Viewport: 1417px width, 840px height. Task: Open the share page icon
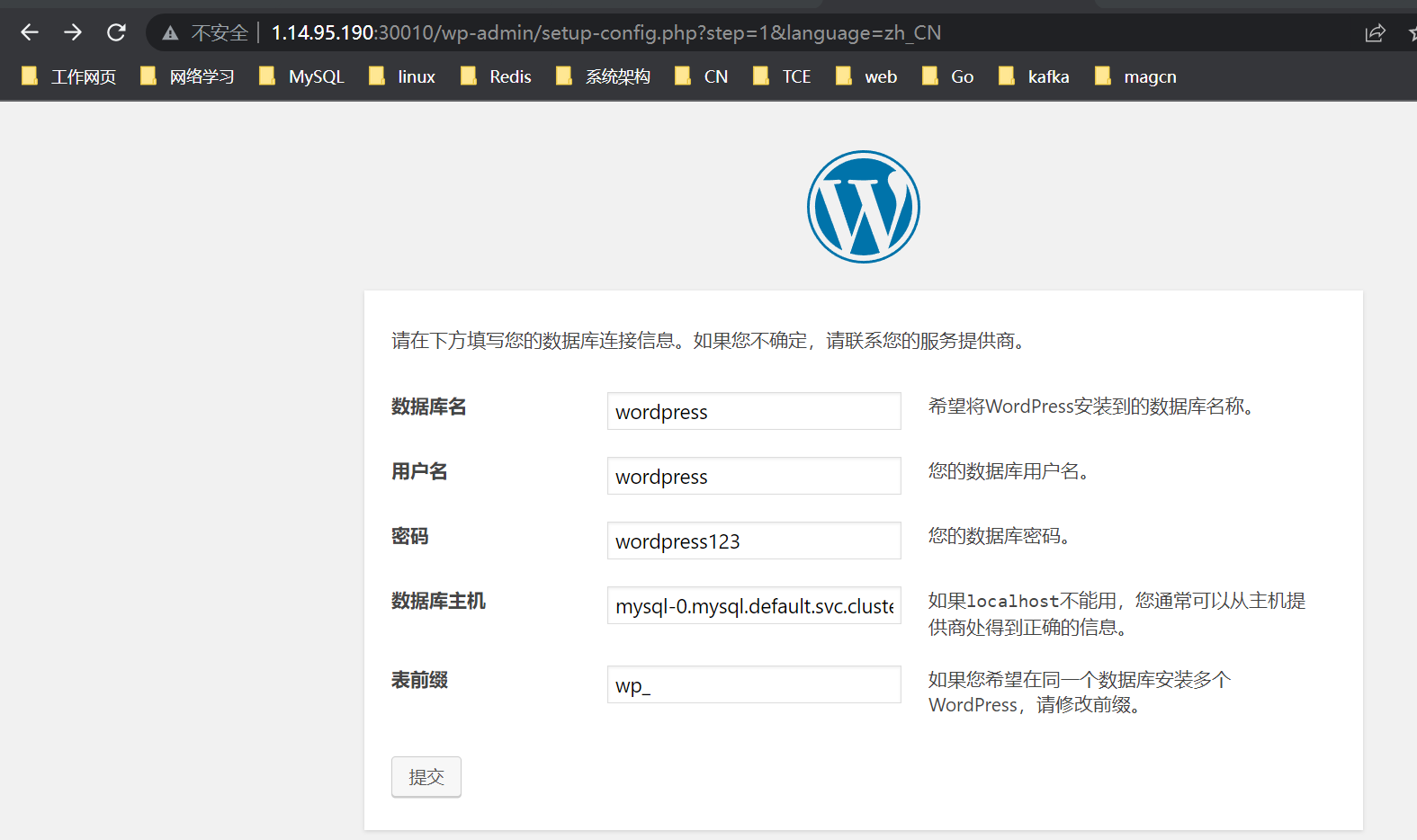(x=1375, y=33)
